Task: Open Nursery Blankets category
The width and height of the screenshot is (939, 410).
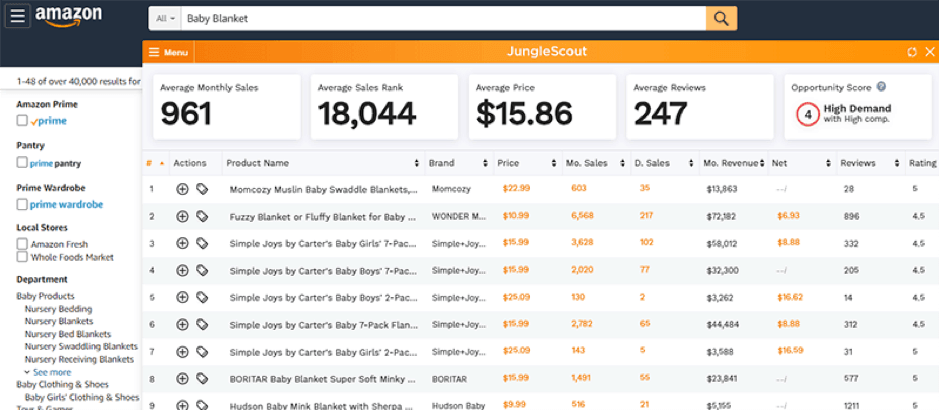Action: [59, 321]
